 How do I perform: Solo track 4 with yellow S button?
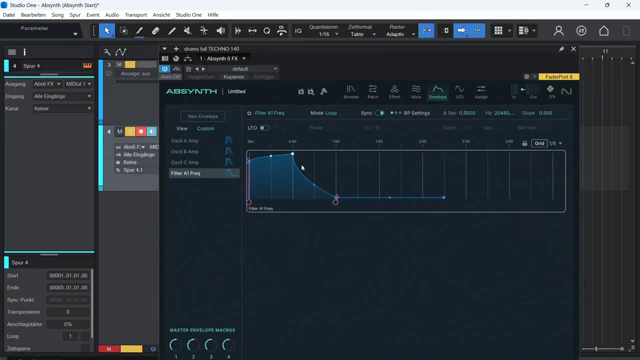coord(130,131)
